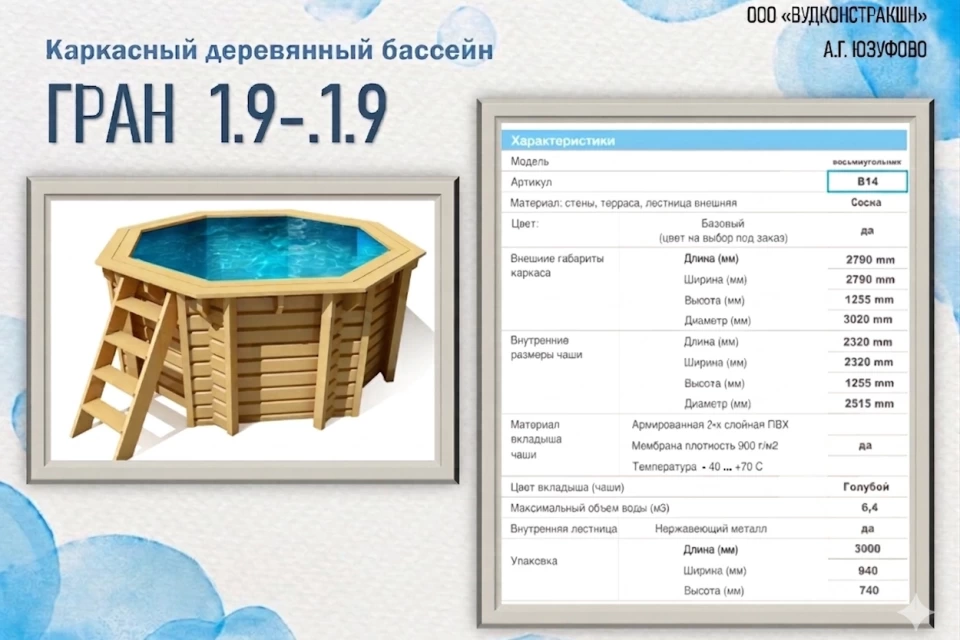The height and width of the screenshot is (640, 960).
Task: Select the "Базовый" colour option text
Action: (722, 224)
